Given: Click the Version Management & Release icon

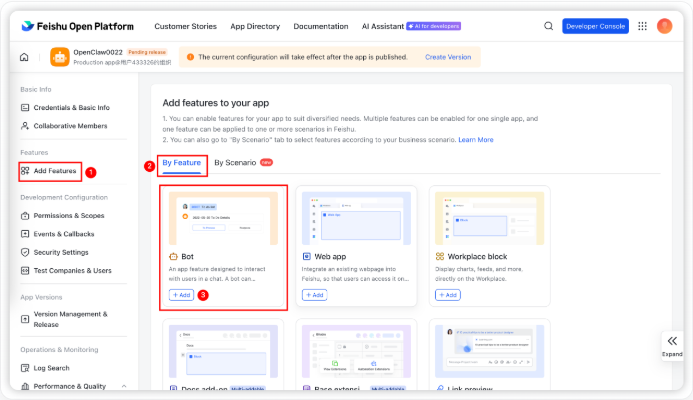Looking at the screenshot, I should (x=25, y=319).
